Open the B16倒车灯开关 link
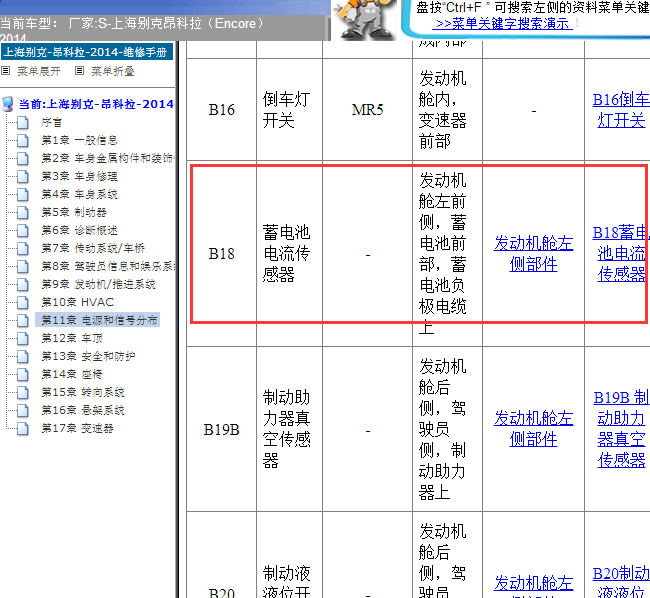The height and width of the screenshot is (598, 650). 621,110
